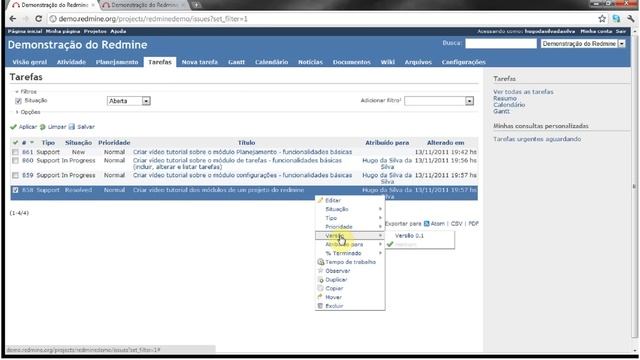Switch to the Atividade tab

(71, 62)
